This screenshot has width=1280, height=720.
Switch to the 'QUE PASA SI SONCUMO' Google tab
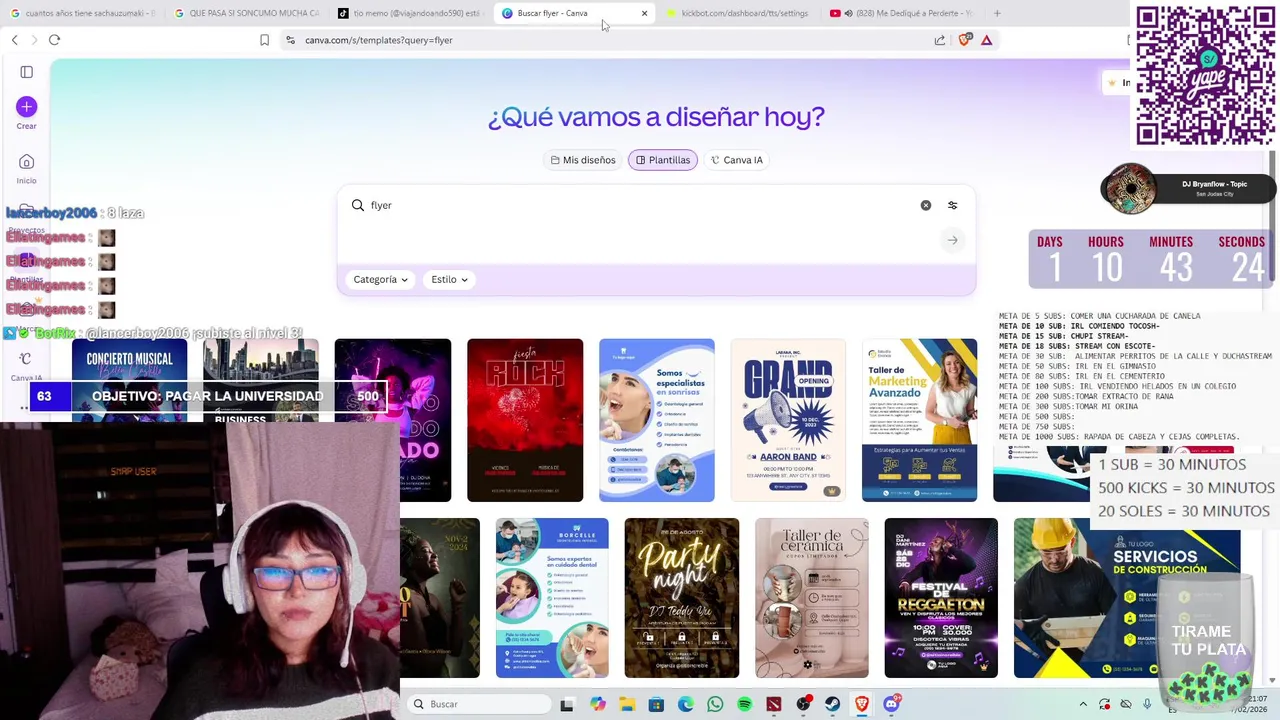[x=246, y=13]
